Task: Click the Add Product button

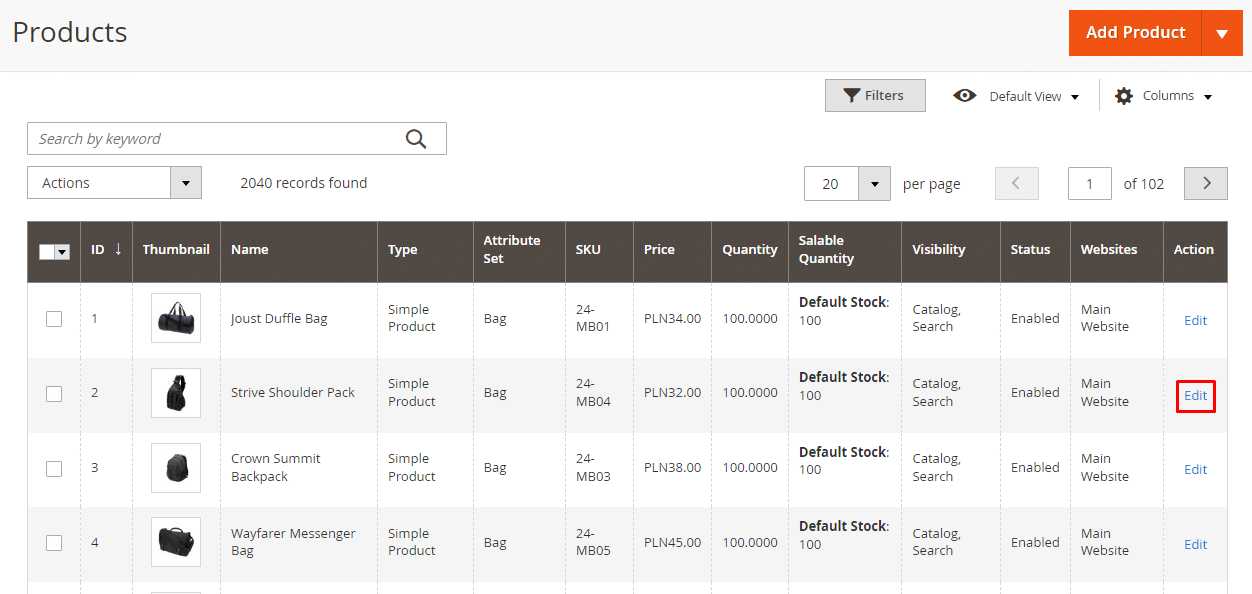Action: point(1134,33)
